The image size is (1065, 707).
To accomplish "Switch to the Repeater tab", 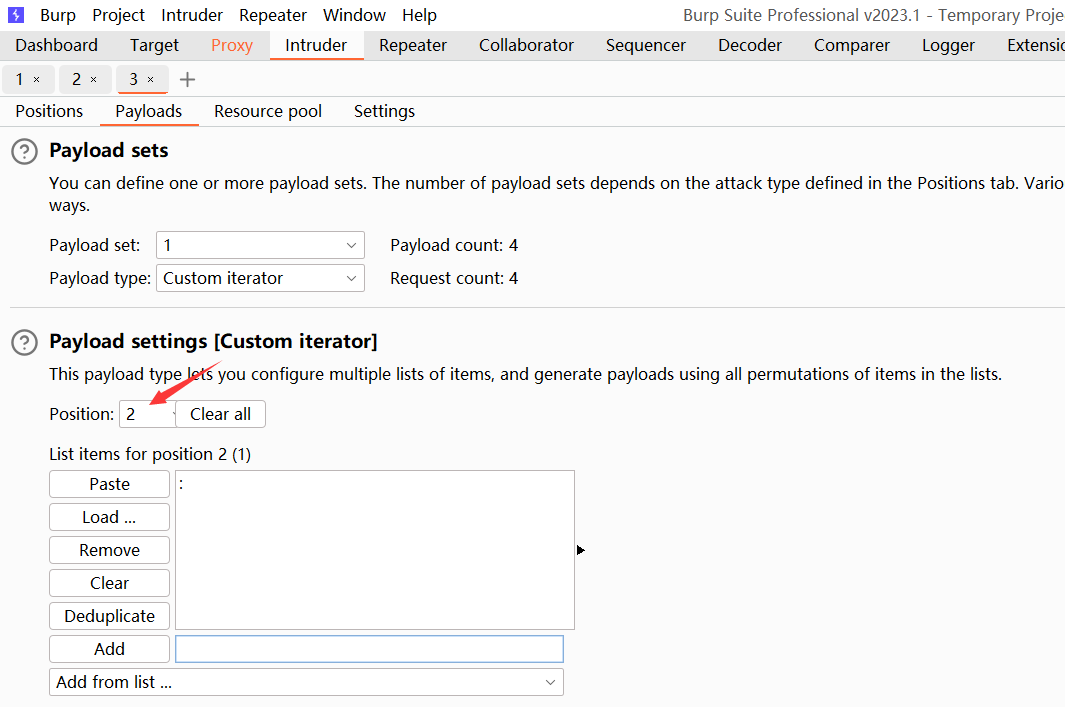I will click(x=412, y=45).
